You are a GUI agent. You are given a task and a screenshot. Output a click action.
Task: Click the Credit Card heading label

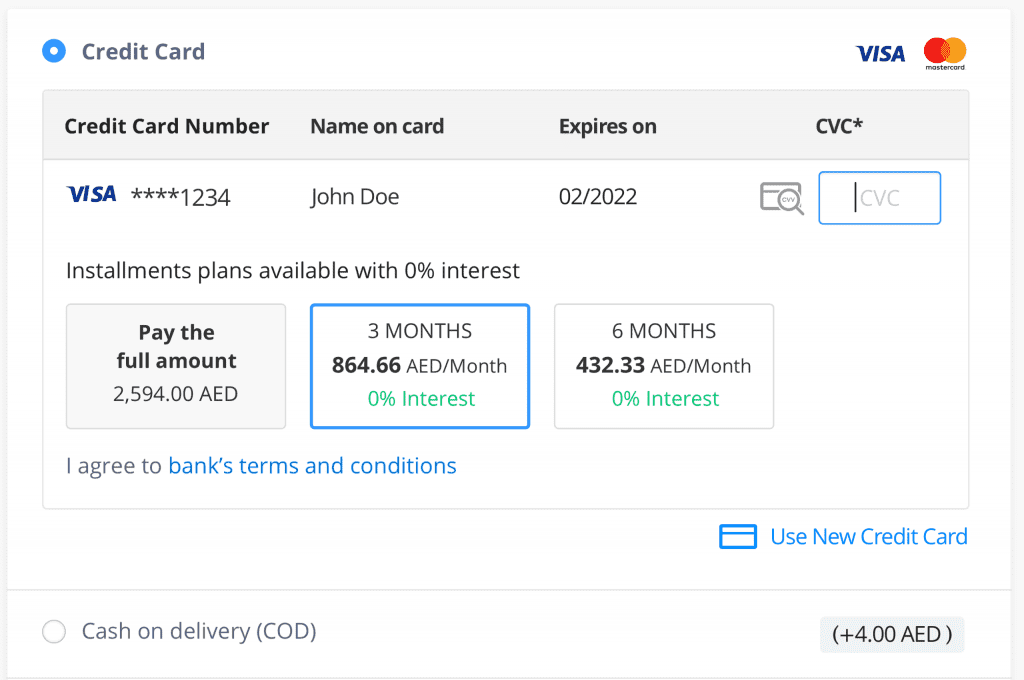[x=143, y=52]
